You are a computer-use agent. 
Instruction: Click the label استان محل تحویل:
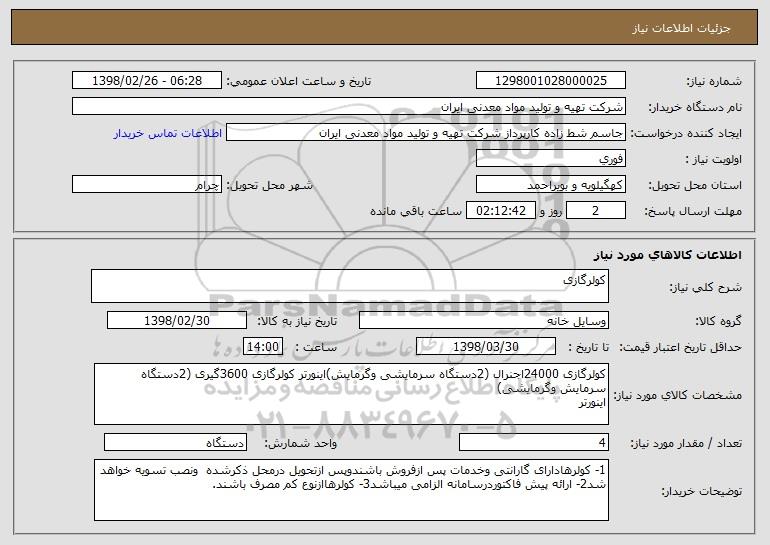click(x=695, y=185)
